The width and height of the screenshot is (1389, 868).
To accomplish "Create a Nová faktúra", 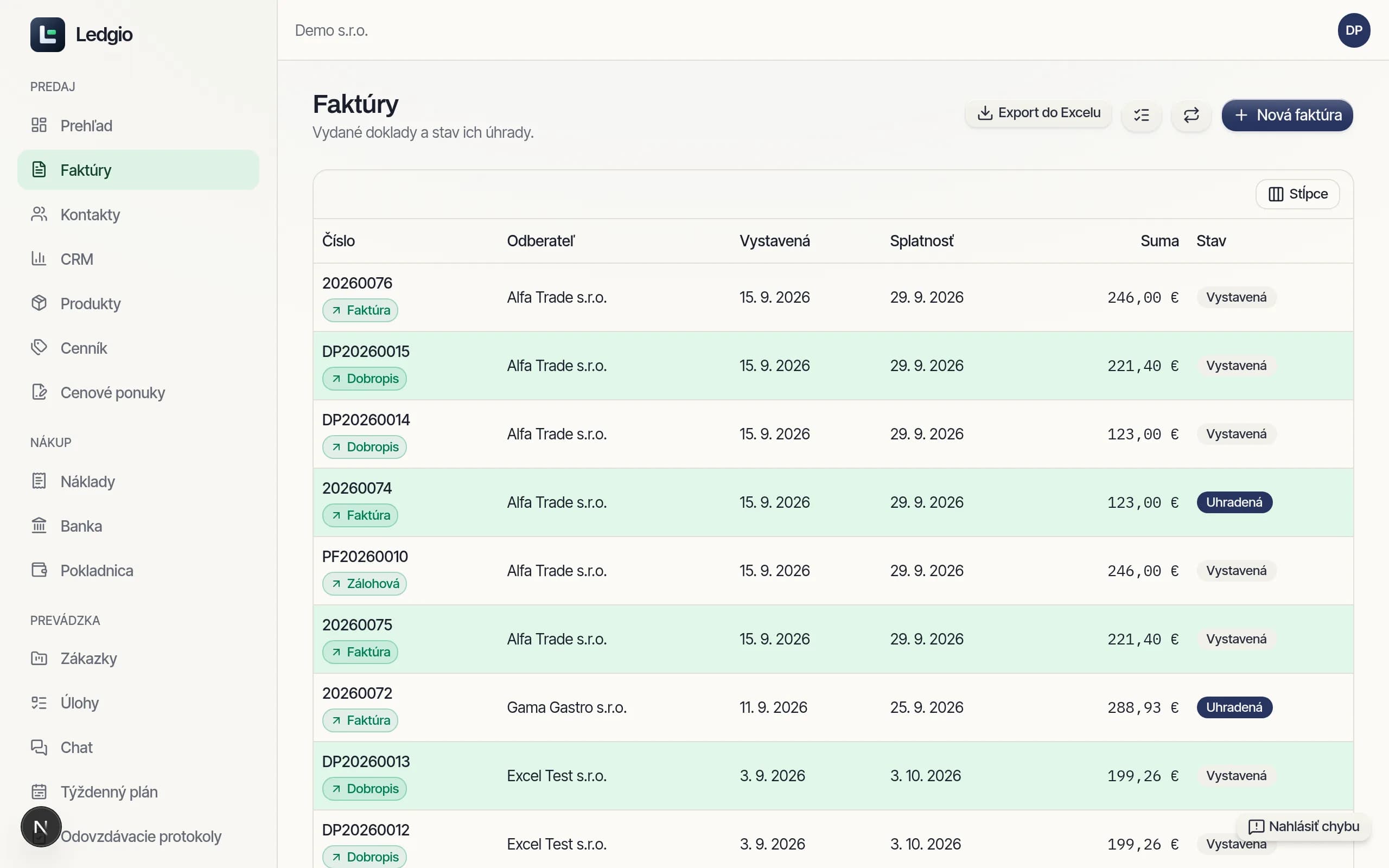I will click(x=1287, y=116).
